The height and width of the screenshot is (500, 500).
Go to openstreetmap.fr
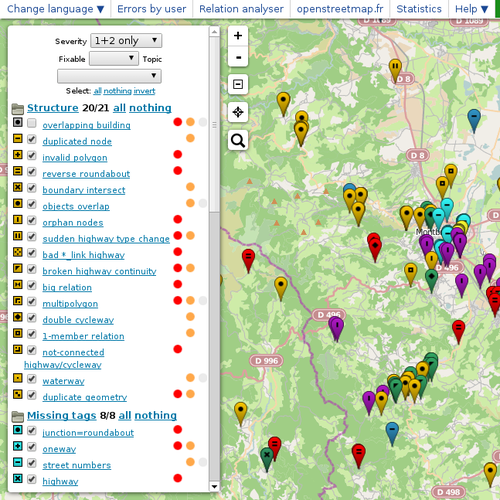coord(340,9)
